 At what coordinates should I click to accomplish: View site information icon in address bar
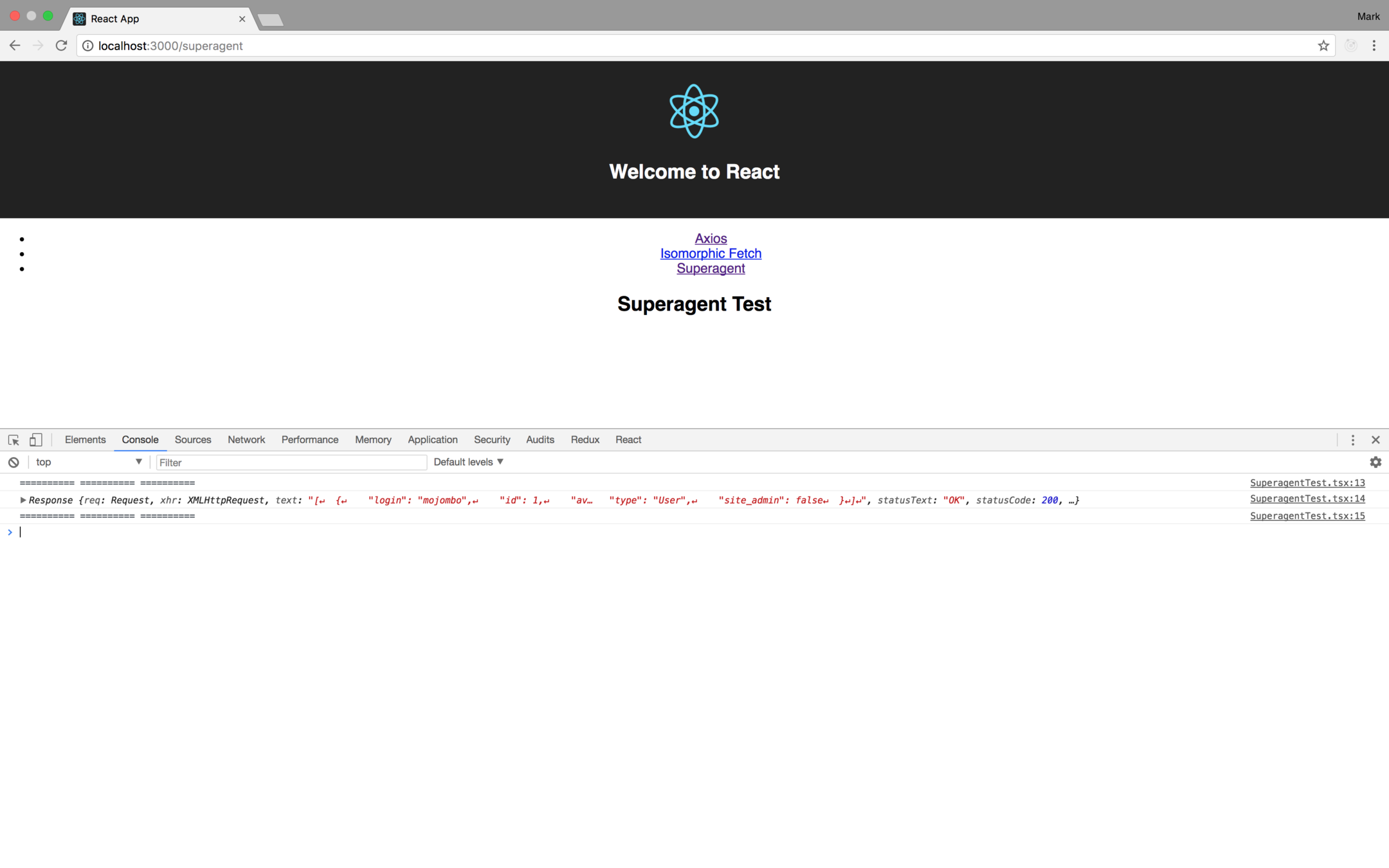pos(88,46)
